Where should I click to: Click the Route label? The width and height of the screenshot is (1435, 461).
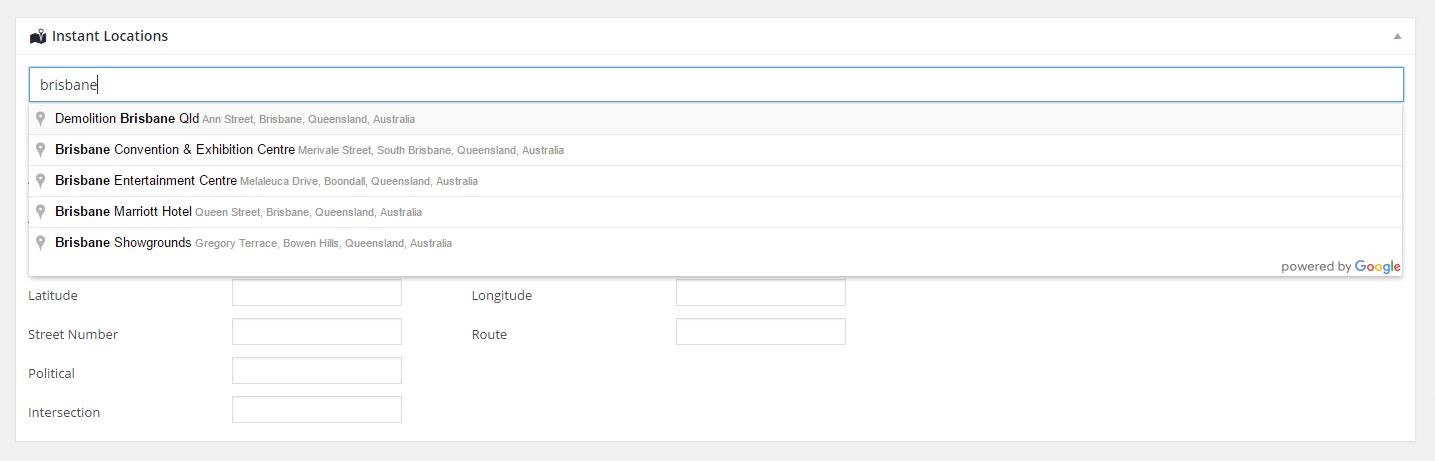(489, 335)
